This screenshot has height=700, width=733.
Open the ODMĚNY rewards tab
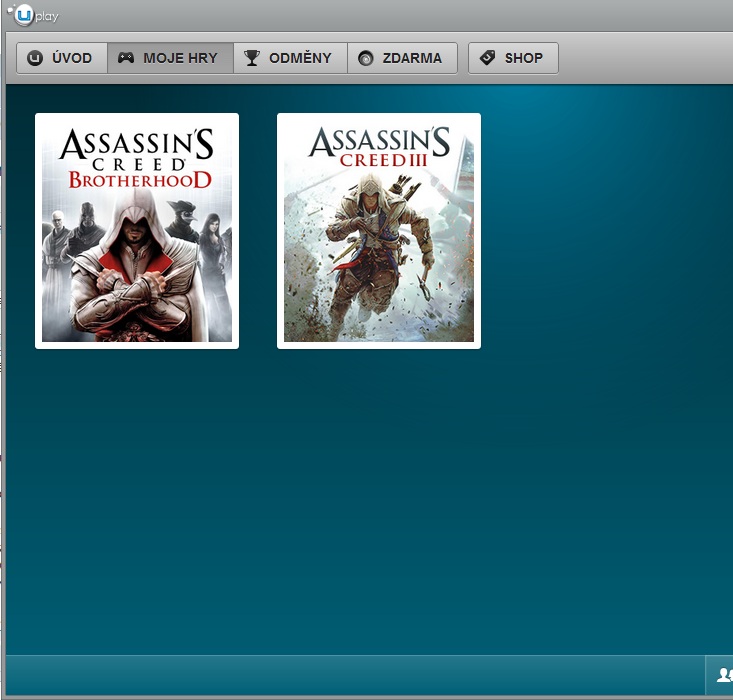[290, 58]
